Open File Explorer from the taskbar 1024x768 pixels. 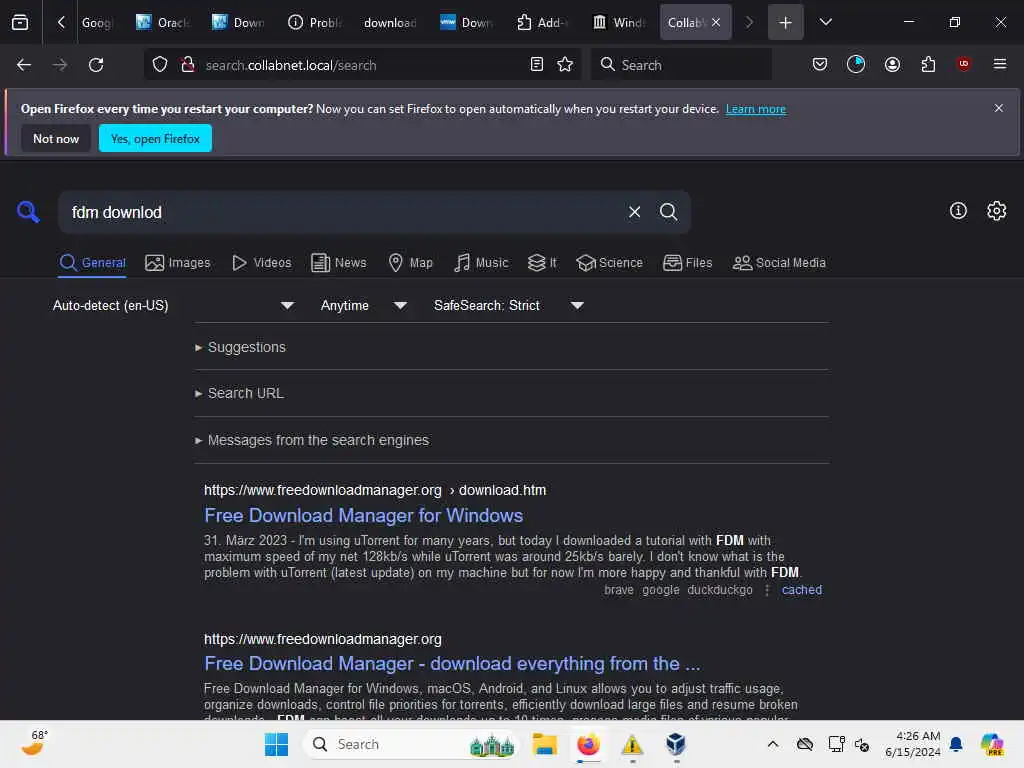[x=544, y=744]
